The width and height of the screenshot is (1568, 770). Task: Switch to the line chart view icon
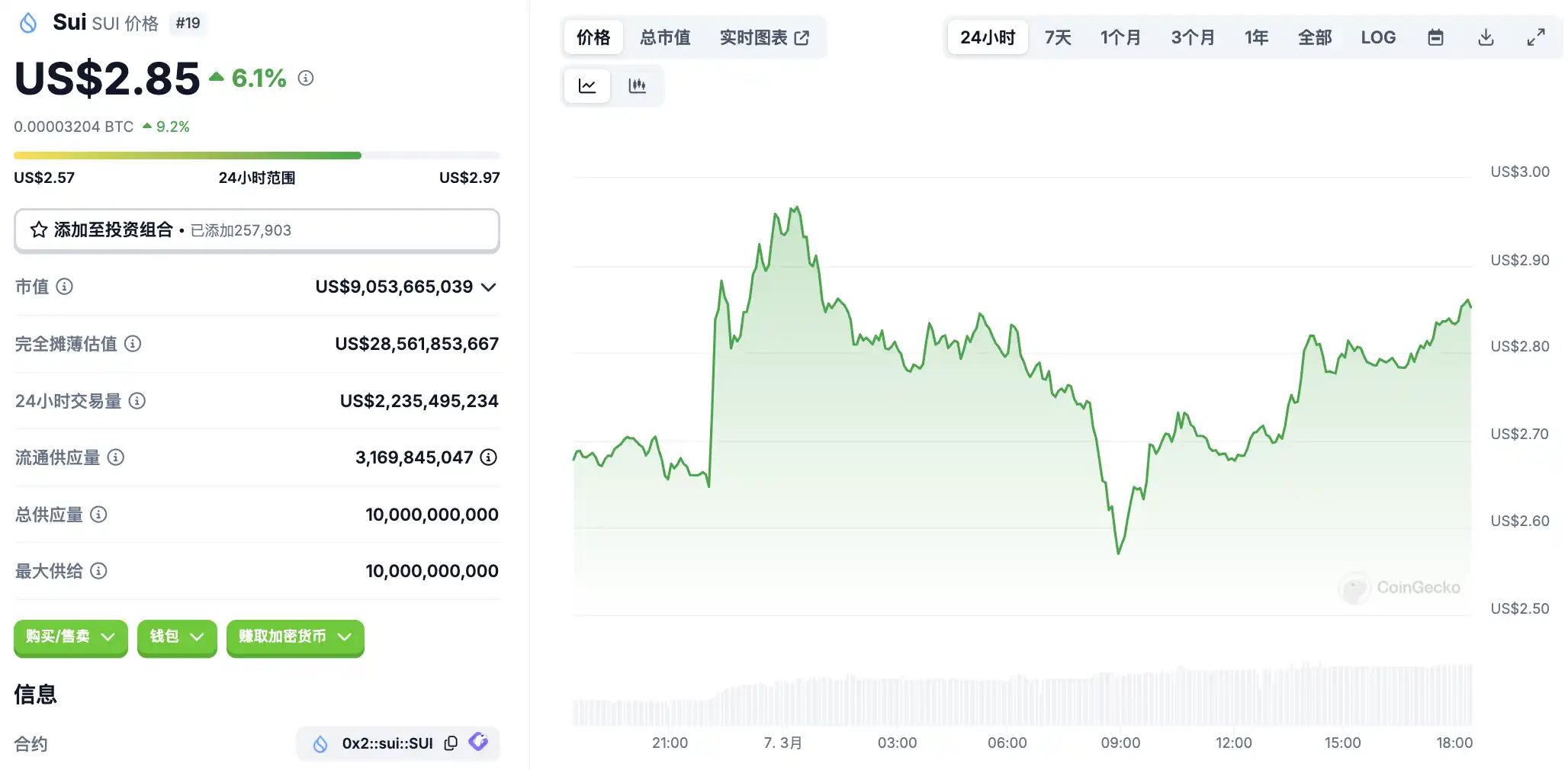tap(586, 85)
